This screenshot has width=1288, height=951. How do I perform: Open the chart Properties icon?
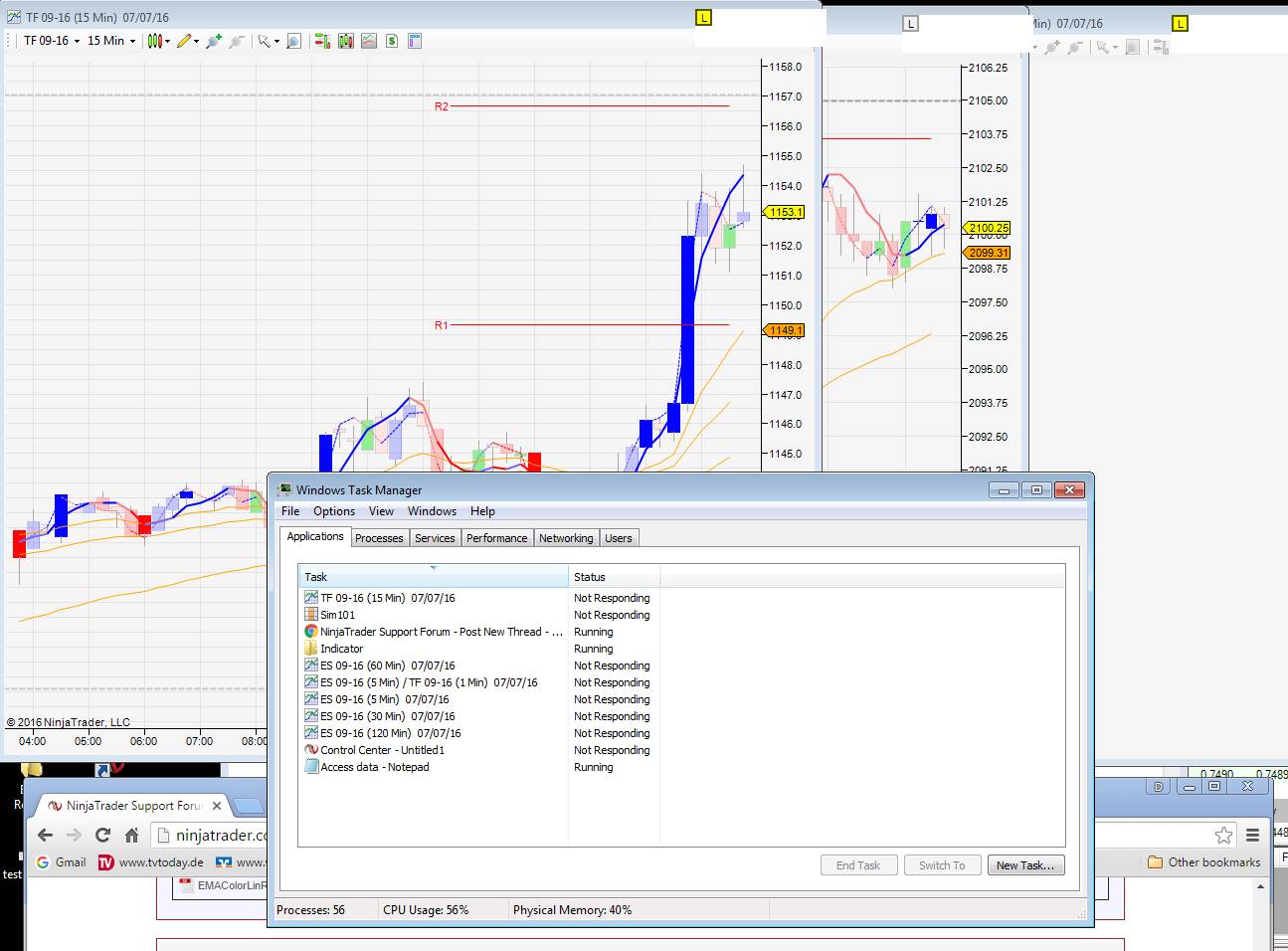pyautogui.click(x=415, y=41)
